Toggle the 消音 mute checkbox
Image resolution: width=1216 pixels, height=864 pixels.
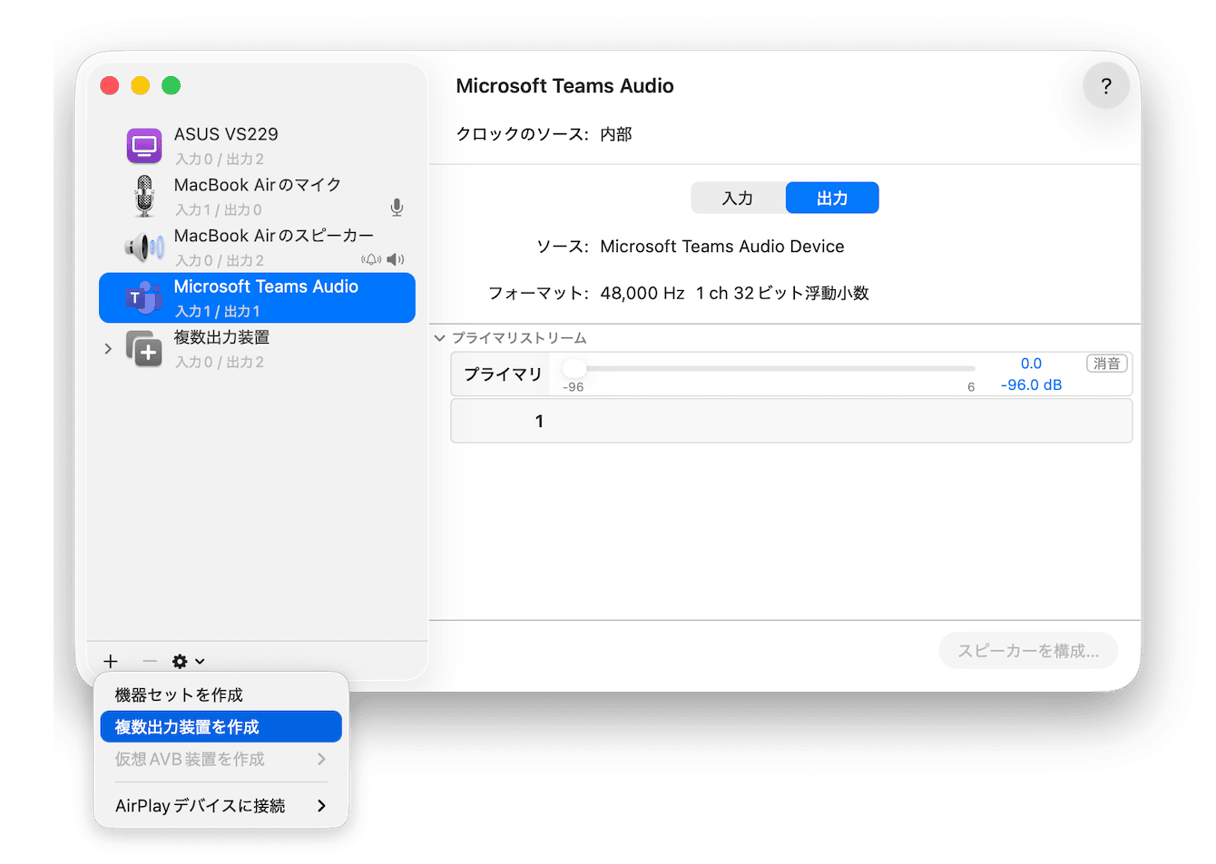point(1107,364)
